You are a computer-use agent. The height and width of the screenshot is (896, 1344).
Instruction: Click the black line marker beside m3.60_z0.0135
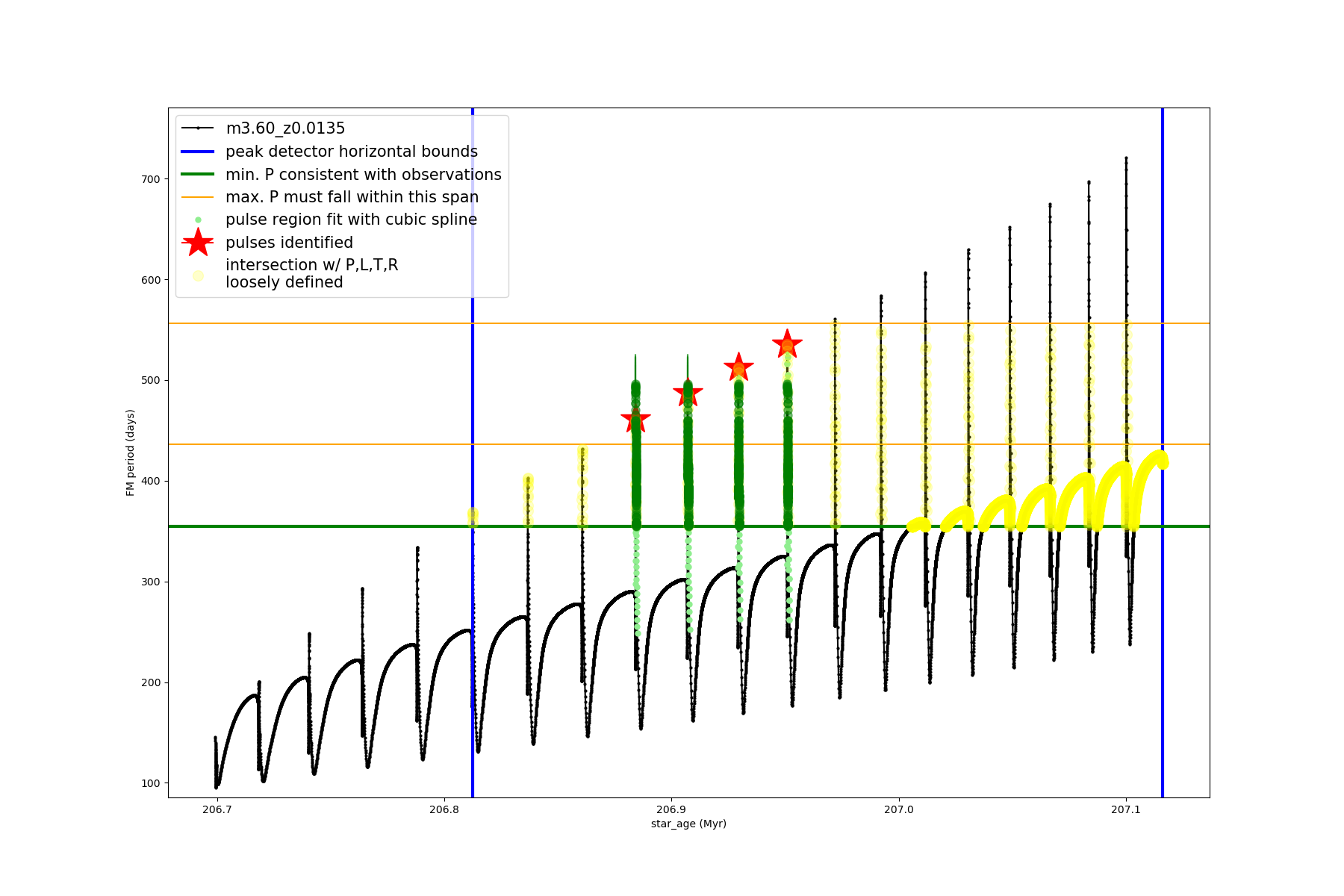click(x=198, y=128)
